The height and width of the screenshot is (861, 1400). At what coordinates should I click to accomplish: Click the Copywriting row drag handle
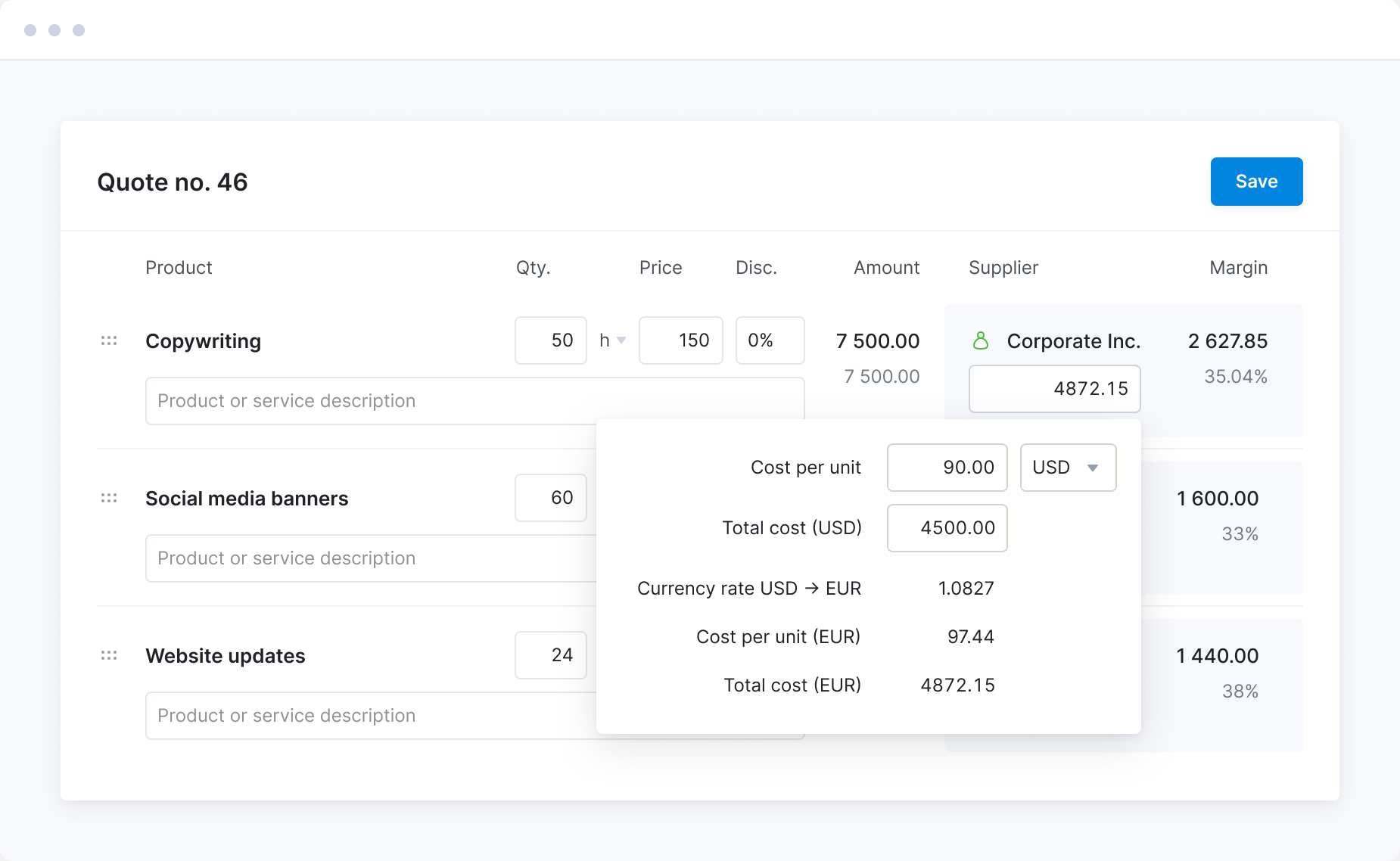109,340
